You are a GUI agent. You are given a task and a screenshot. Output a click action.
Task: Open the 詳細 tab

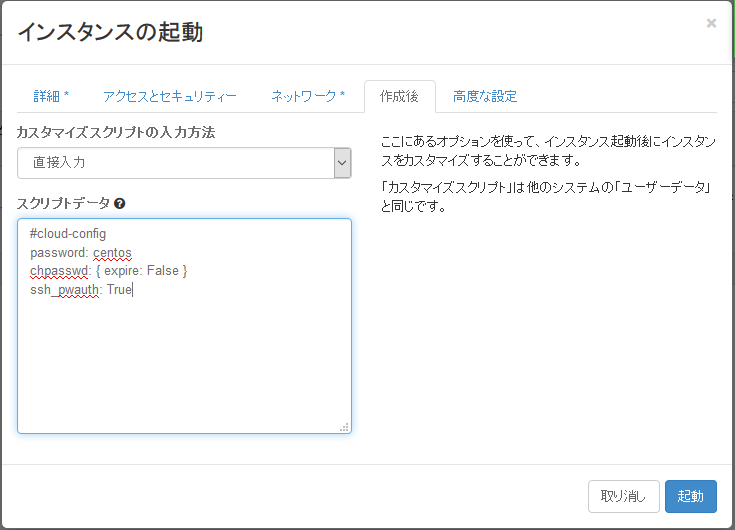(51, 97)
